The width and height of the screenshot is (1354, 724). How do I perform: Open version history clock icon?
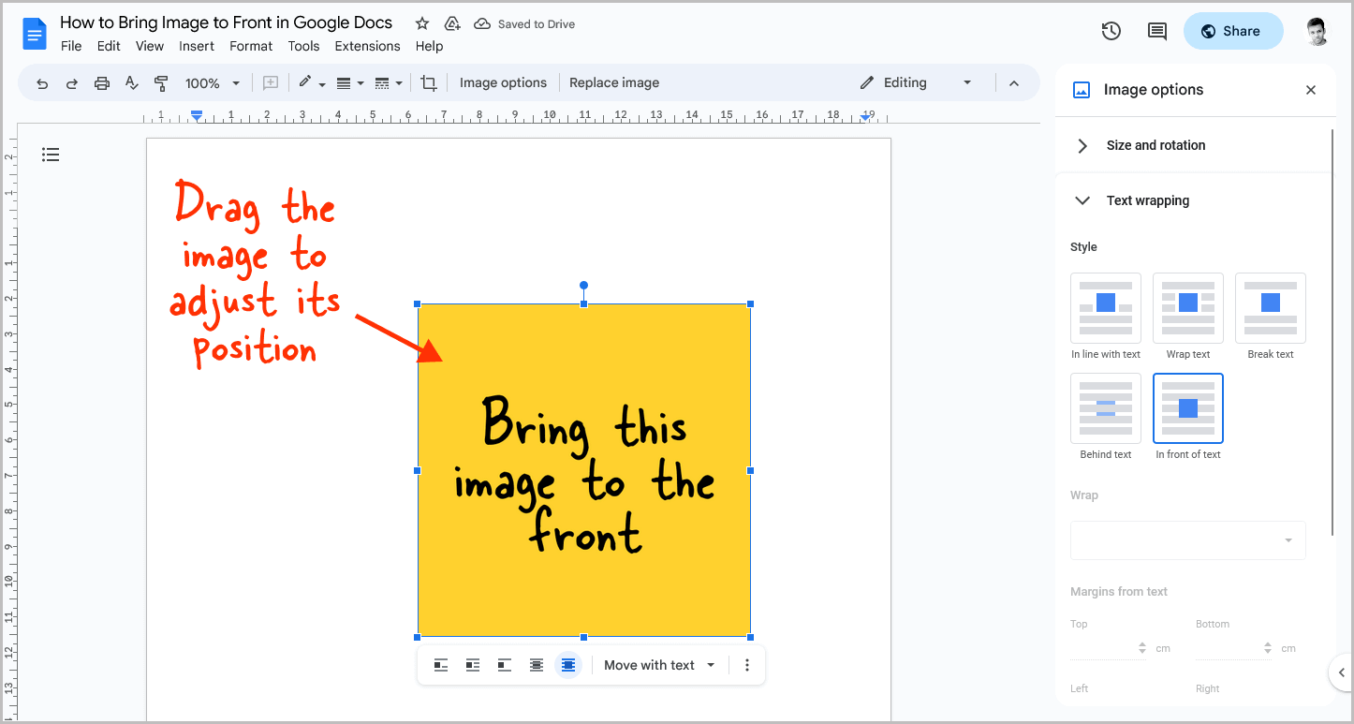[x=1111, y=31]
